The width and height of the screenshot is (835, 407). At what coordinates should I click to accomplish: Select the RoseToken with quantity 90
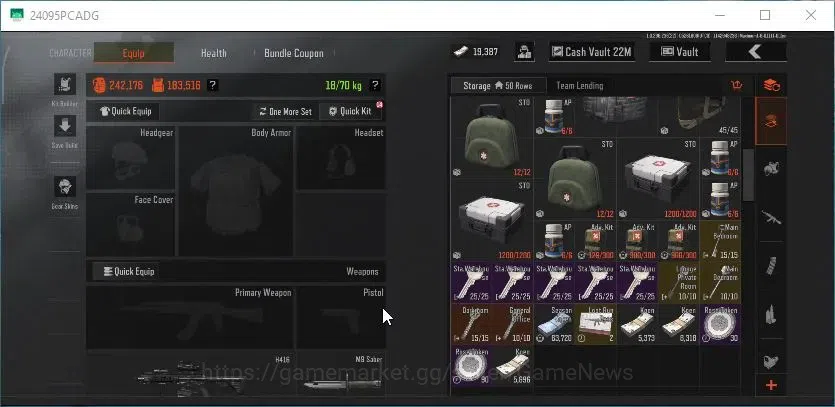click(x=471, y=365)
